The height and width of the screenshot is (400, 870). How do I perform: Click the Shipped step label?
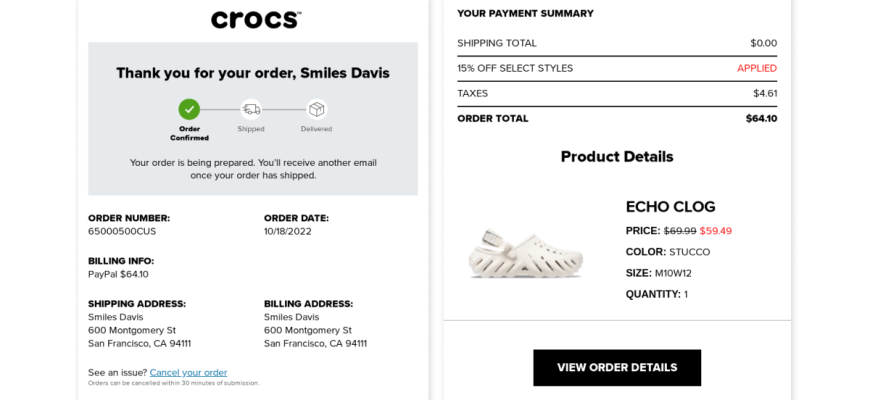pos(251,129)
